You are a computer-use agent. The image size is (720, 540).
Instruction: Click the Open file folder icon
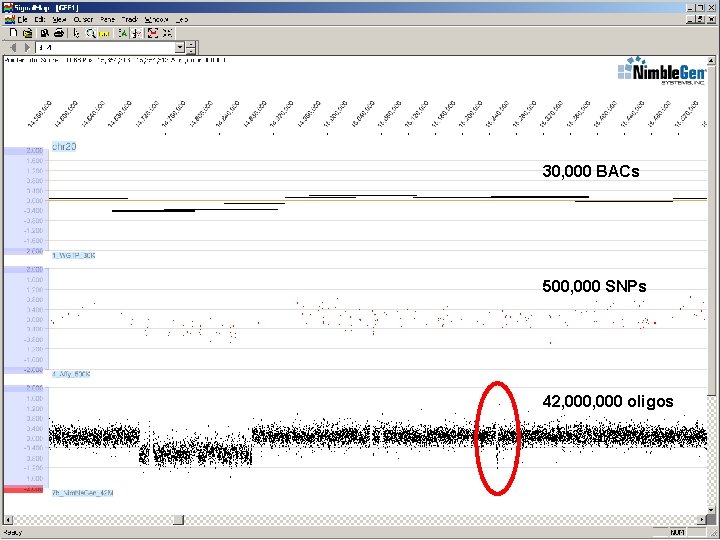click(x=28, y=33)
